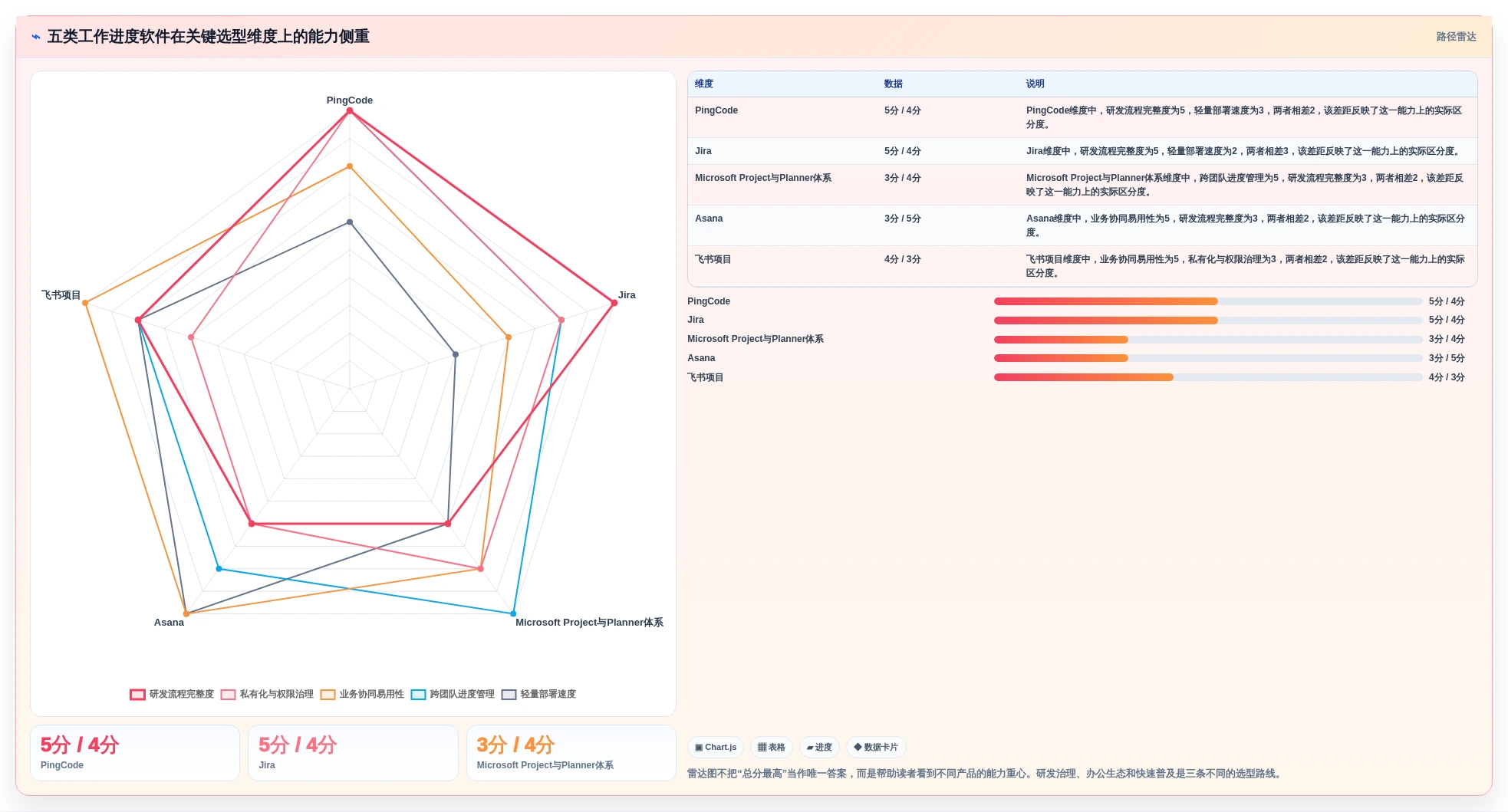
Task: Click the Asana progress bar
Action: [x=1208, y=358]
